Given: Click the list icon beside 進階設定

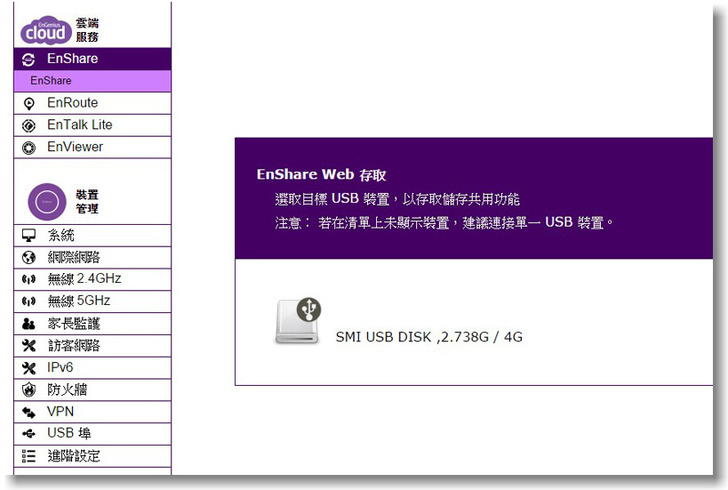Looking at the screenshot, I should [29, 456].
